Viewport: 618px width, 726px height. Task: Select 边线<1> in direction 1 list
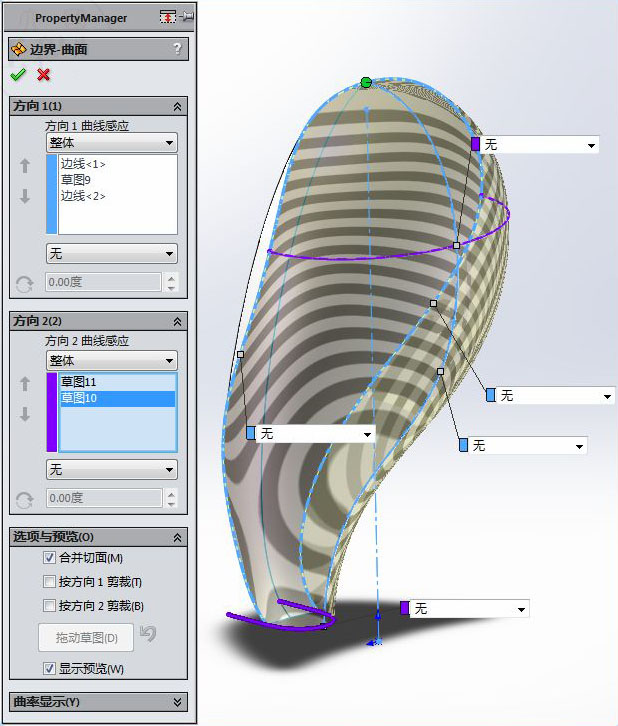point(83,164)
